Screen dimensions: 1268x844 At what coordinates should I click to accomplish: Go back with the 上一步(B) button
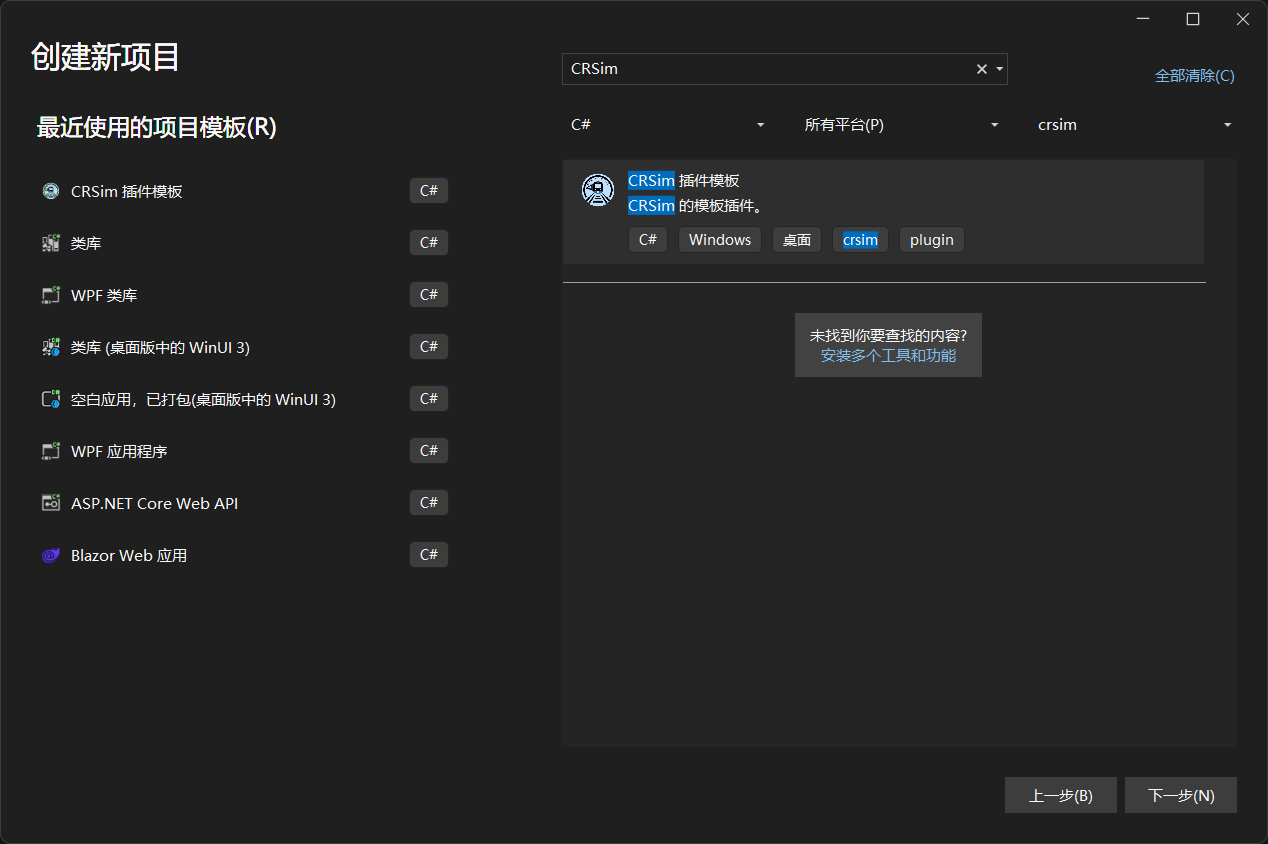(x=1060, y=796)
